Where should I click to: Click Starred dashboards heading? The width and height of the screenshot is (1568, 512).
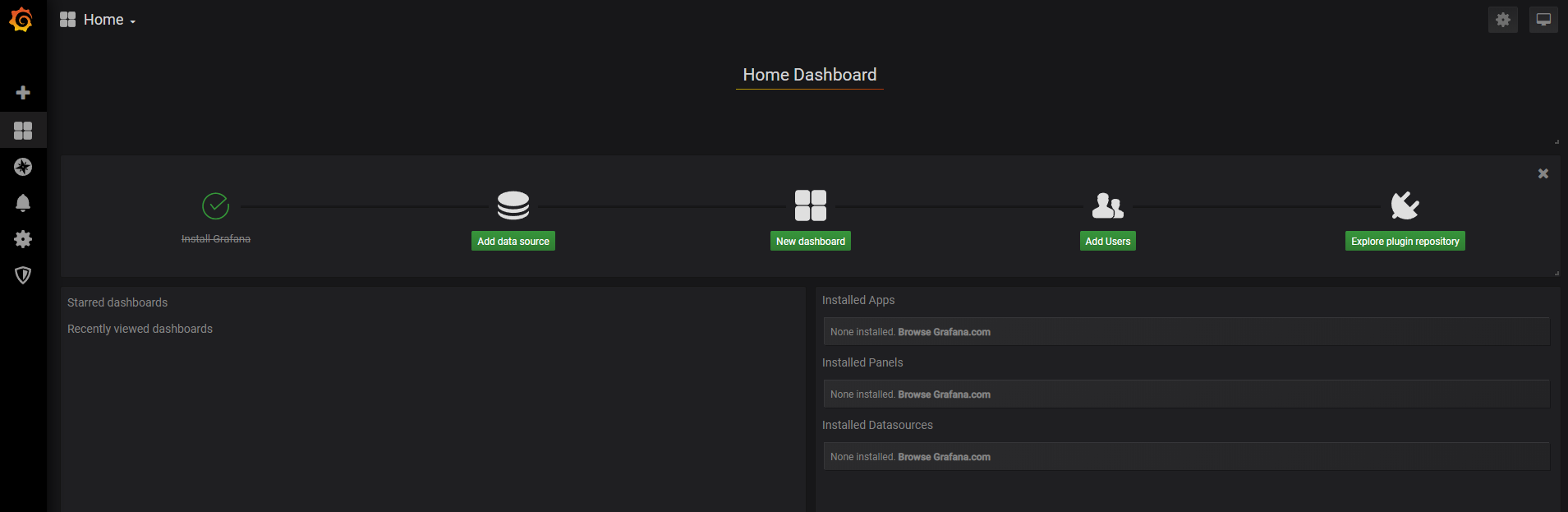point(117,302)
